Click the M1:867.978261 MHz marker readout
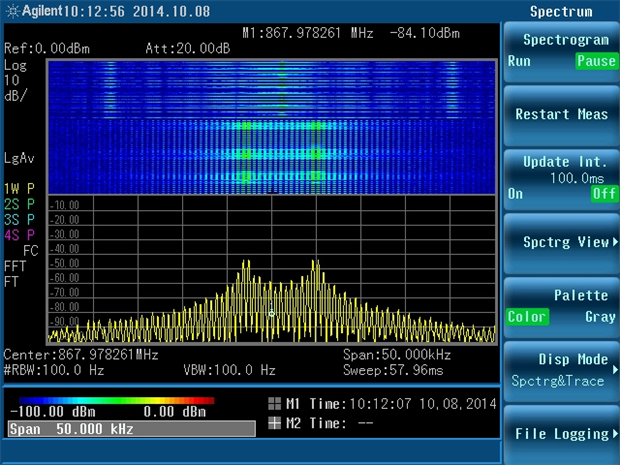 pos(308,33)
